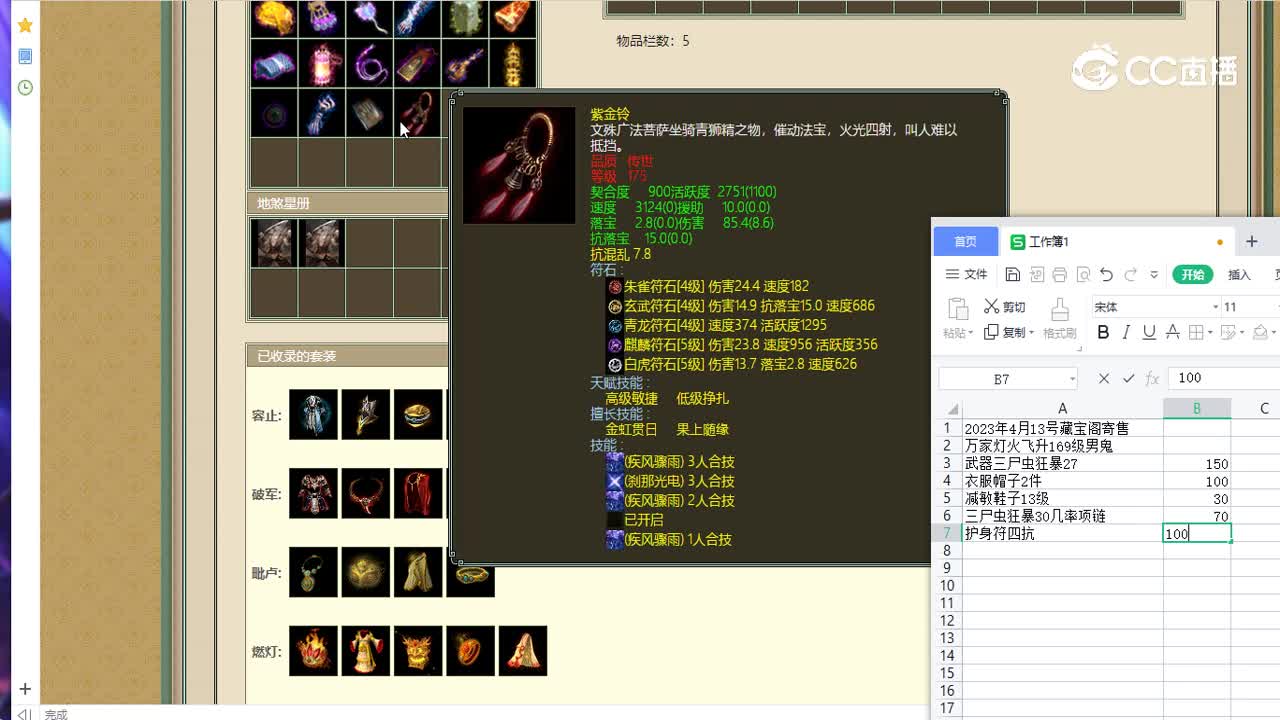This screenshot has width=1280, height=720.
Task: Click the plus icon at sidebar bottom
Action: click(25, 689)
